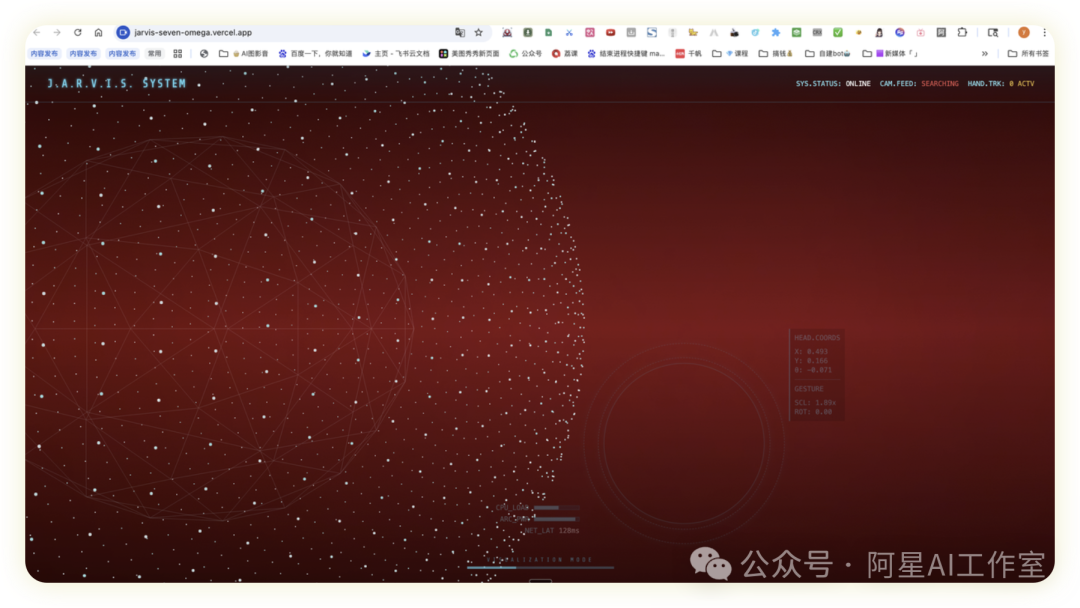Click the CPU_LOAD progress bar
The width and height of the screenshot is (1080, 608).
click(x=557, y=508)
